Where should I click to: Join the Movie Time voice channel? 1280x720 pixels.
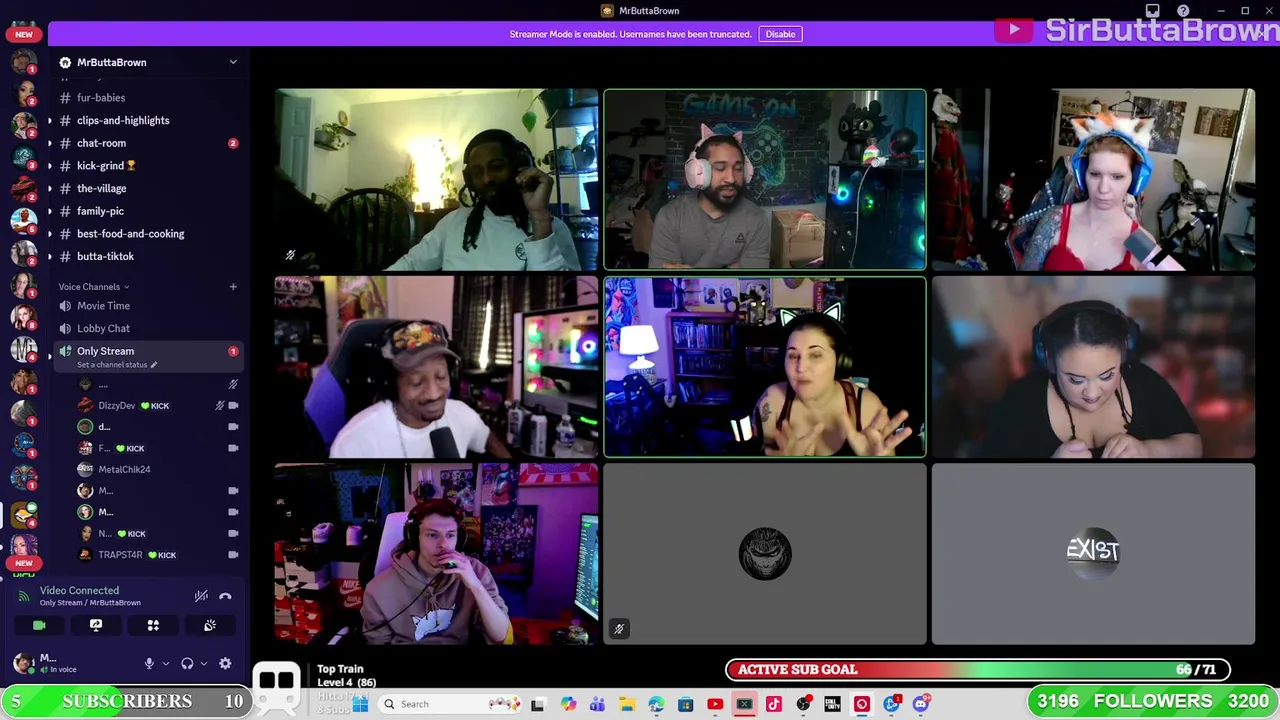point(103,306)
